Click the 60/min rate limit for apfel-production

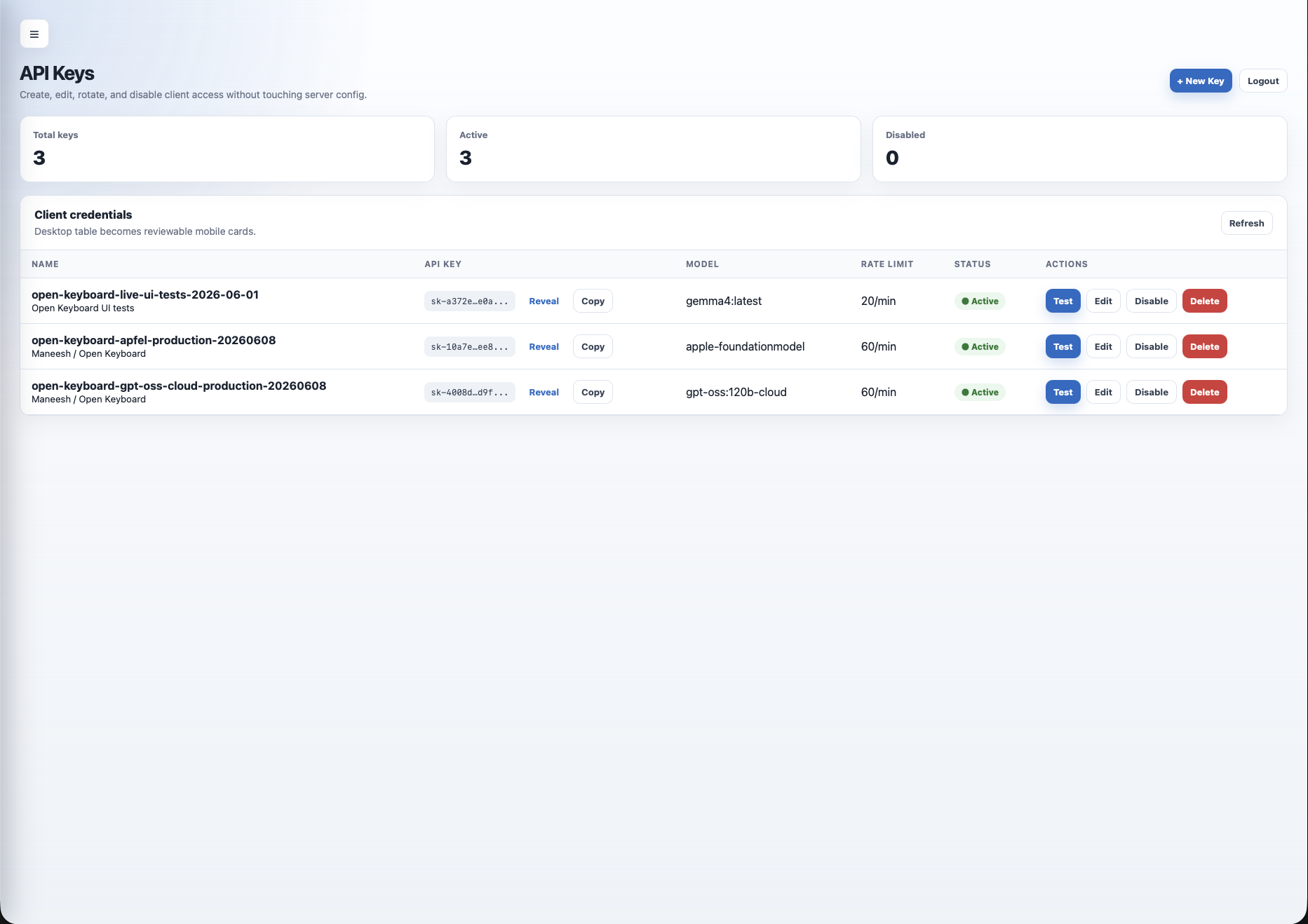878,346
